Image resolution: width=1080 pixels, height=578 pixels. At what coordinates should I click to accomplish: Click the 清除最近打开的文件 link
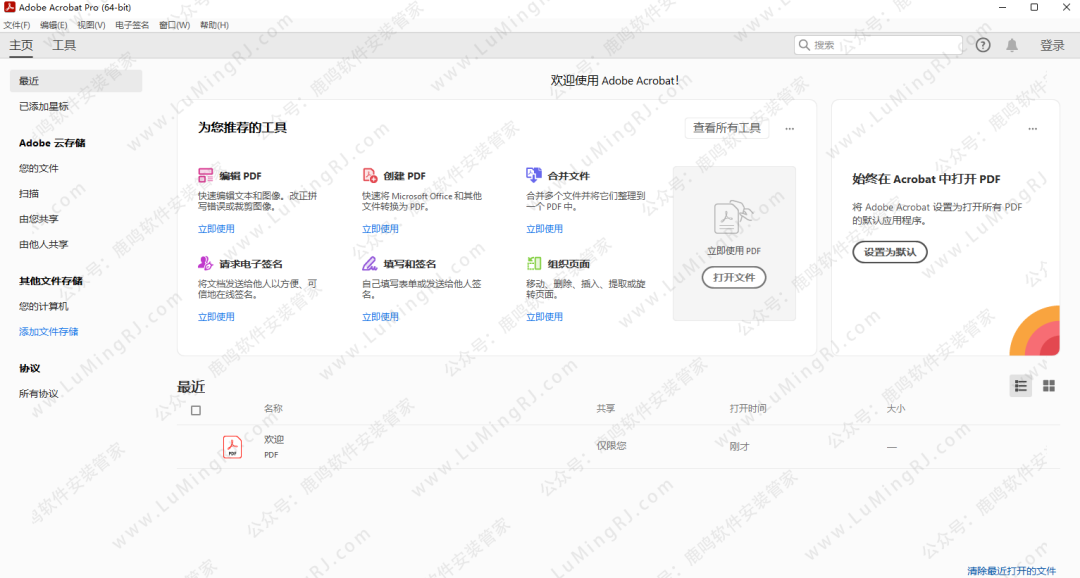(x=1011, y=571)
